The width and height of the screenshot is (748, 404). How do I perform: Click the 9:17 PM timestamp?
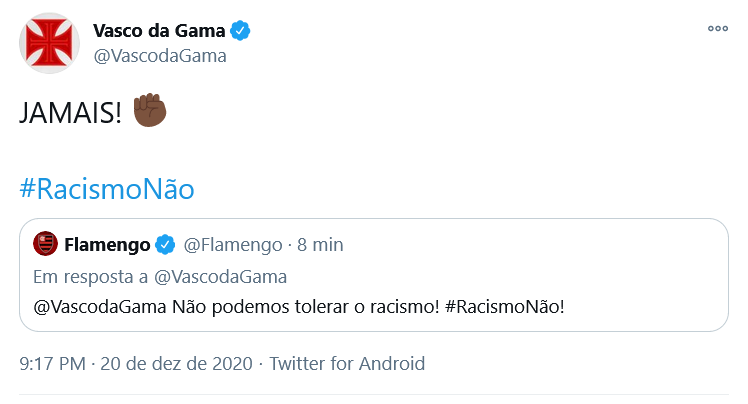tap(52, 364)
